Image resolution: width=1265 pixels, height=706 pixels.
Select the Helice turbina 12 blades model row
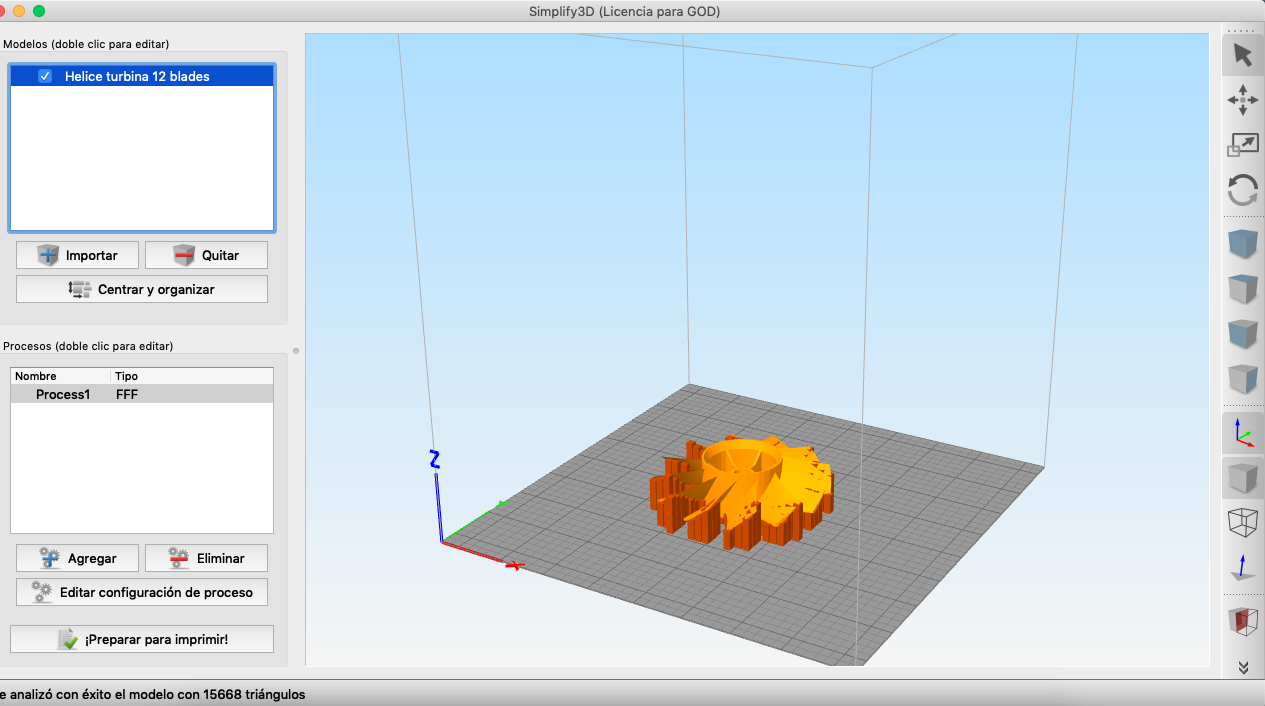click(x=142, y=76)
